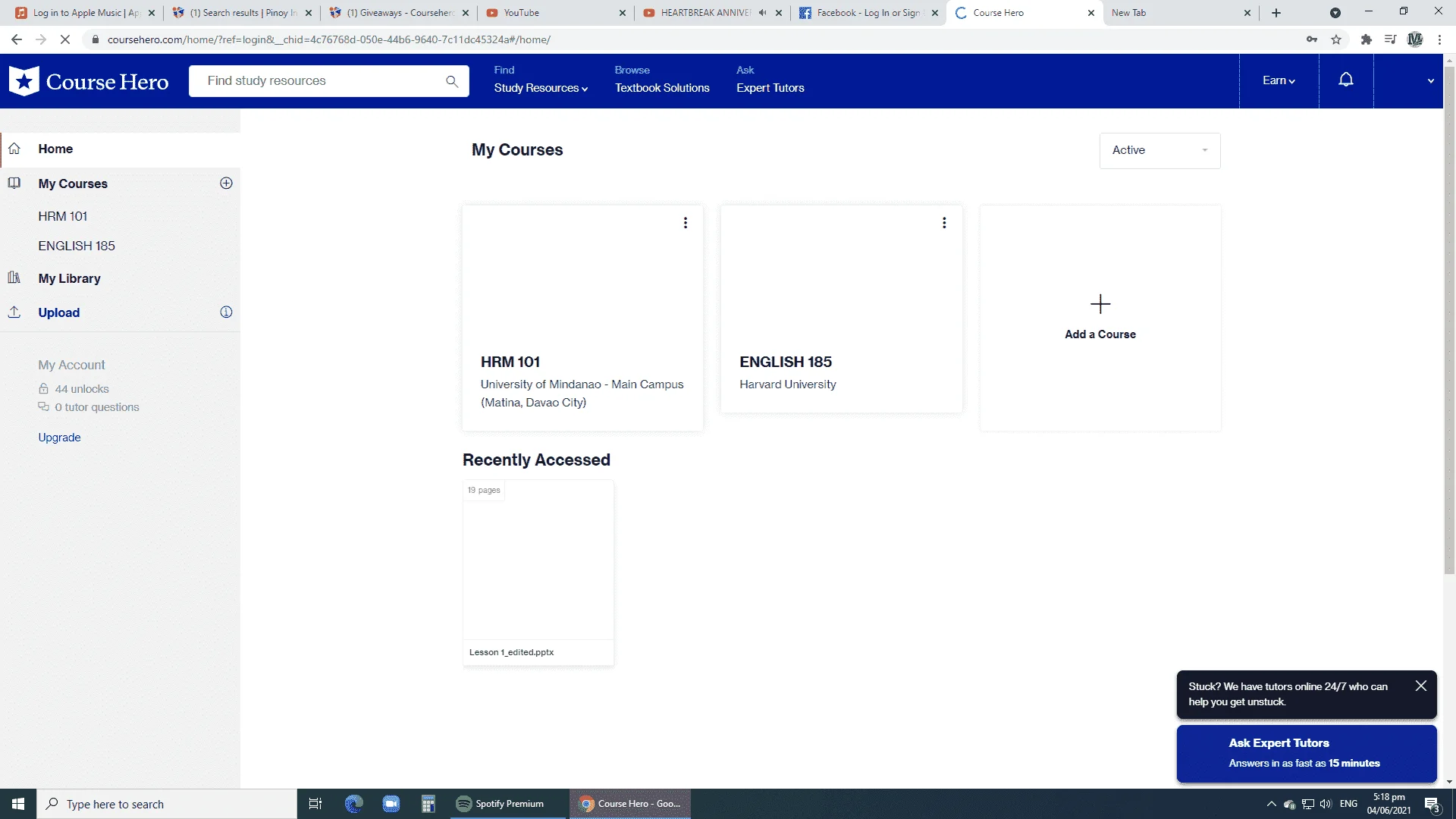Click the My Courses book icon
The image size is (1456, 819).
(14, 183)
